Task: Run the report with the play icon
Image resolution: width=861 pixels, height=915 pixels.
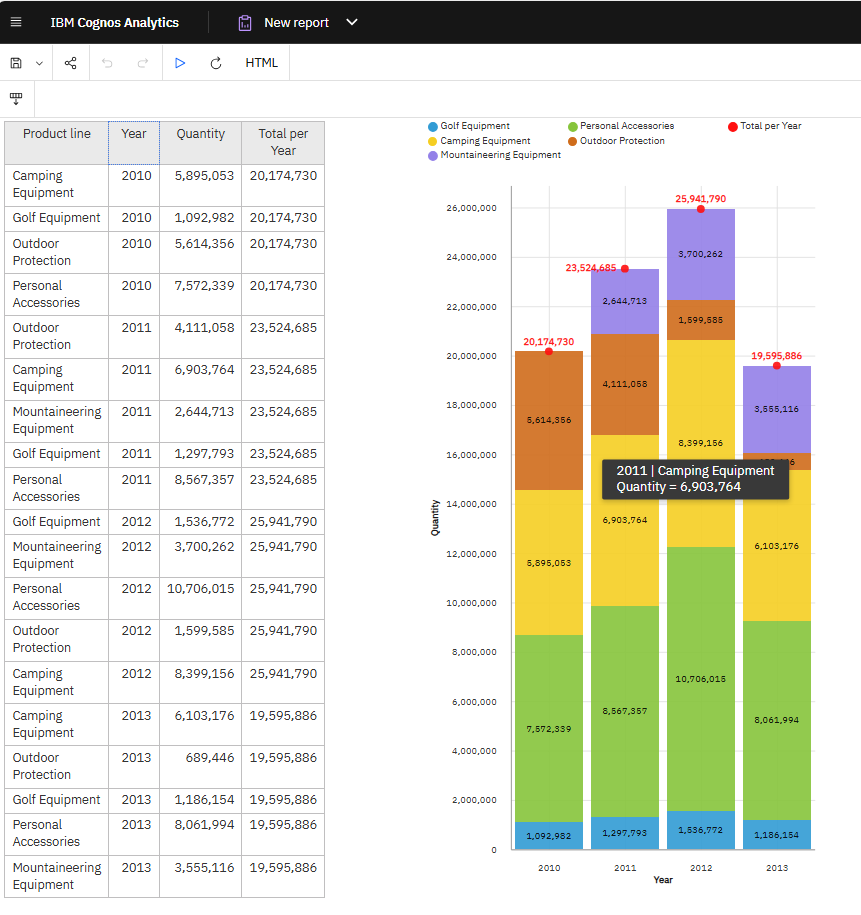Action: [180, 62]
